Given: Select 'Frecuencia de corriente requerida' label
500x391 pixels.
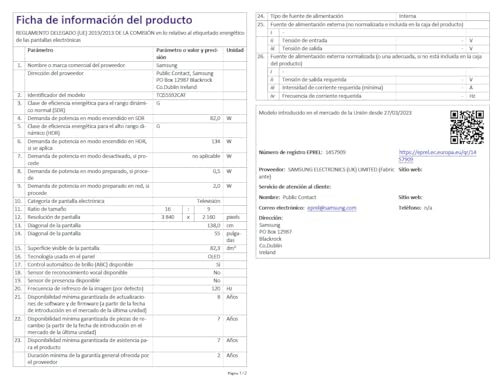Looking at the screenshot, I should (321, 96).
